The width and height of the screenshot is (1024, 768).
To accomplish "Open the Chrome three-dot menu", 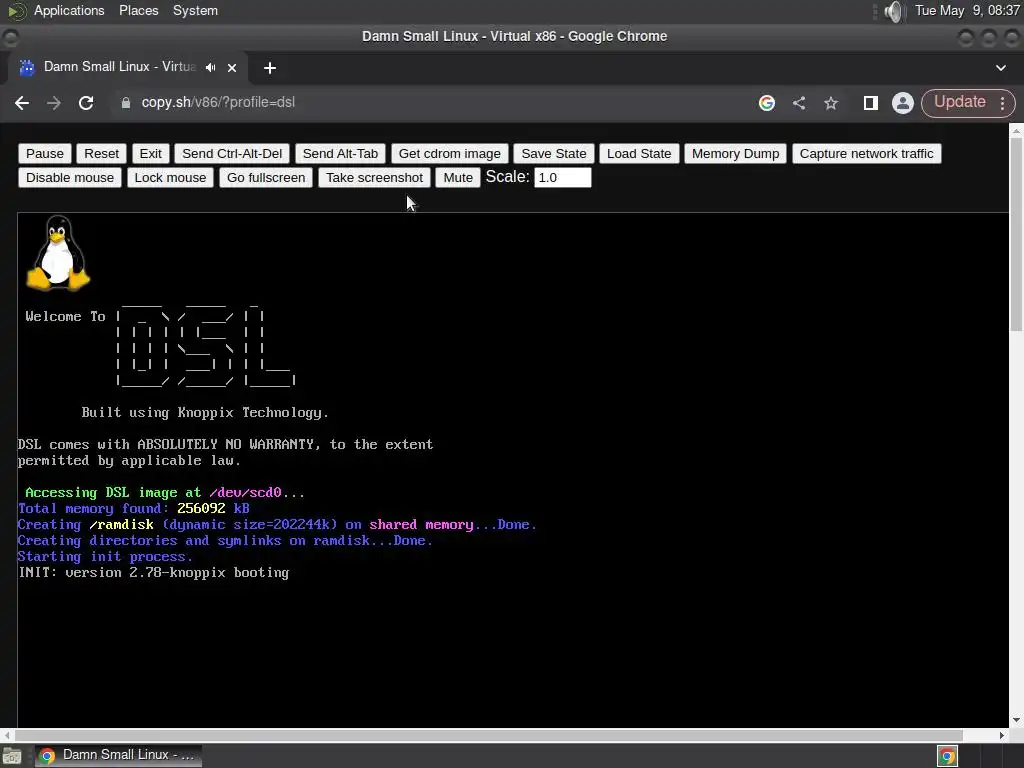I will [x=1002, y=103].
